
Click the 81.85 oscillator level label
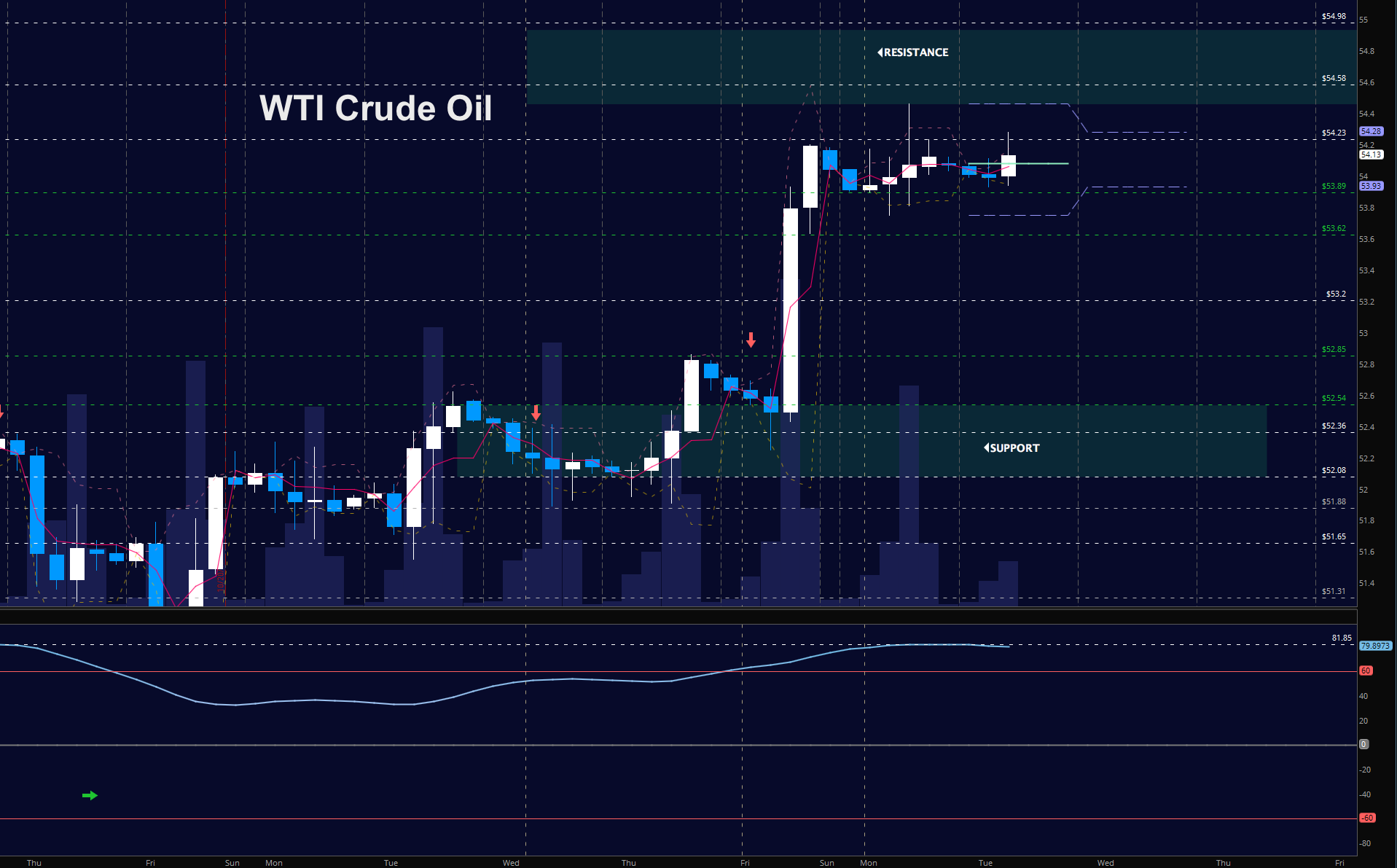(x=1342, y=638)
